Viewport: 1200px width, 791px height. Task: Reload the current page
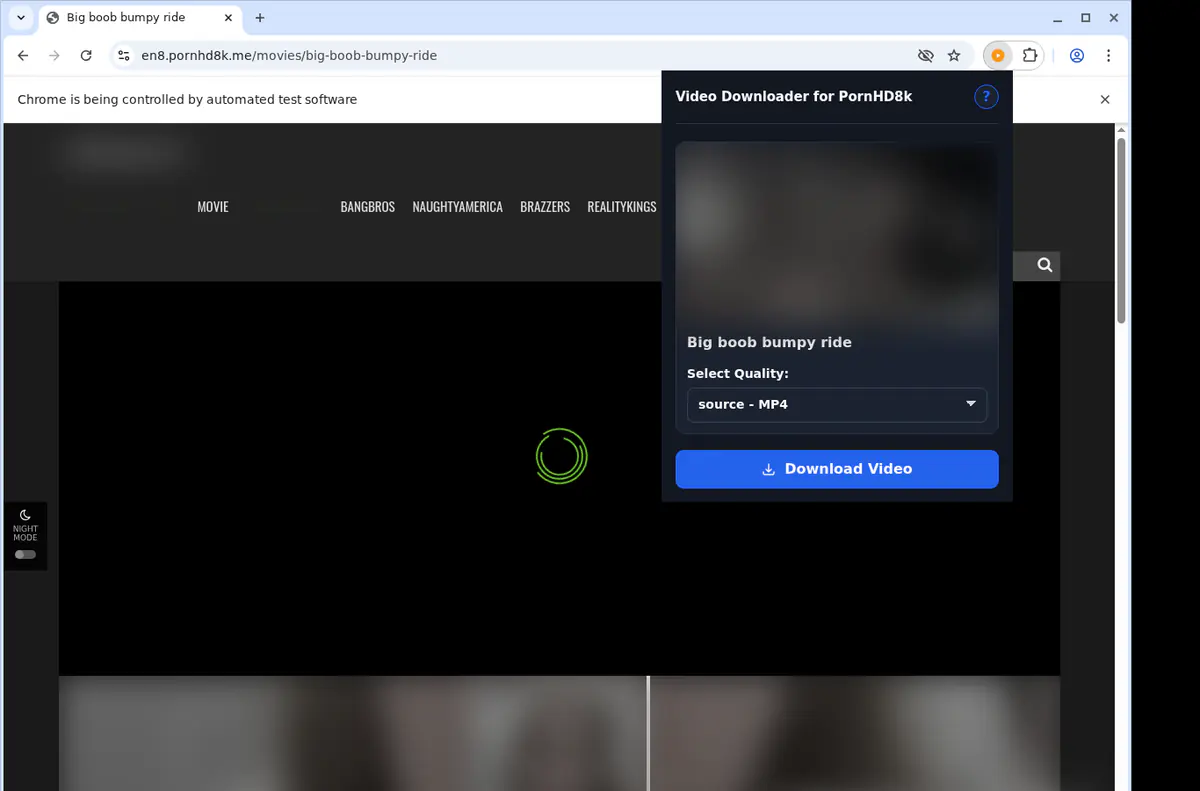coord(86,56)
